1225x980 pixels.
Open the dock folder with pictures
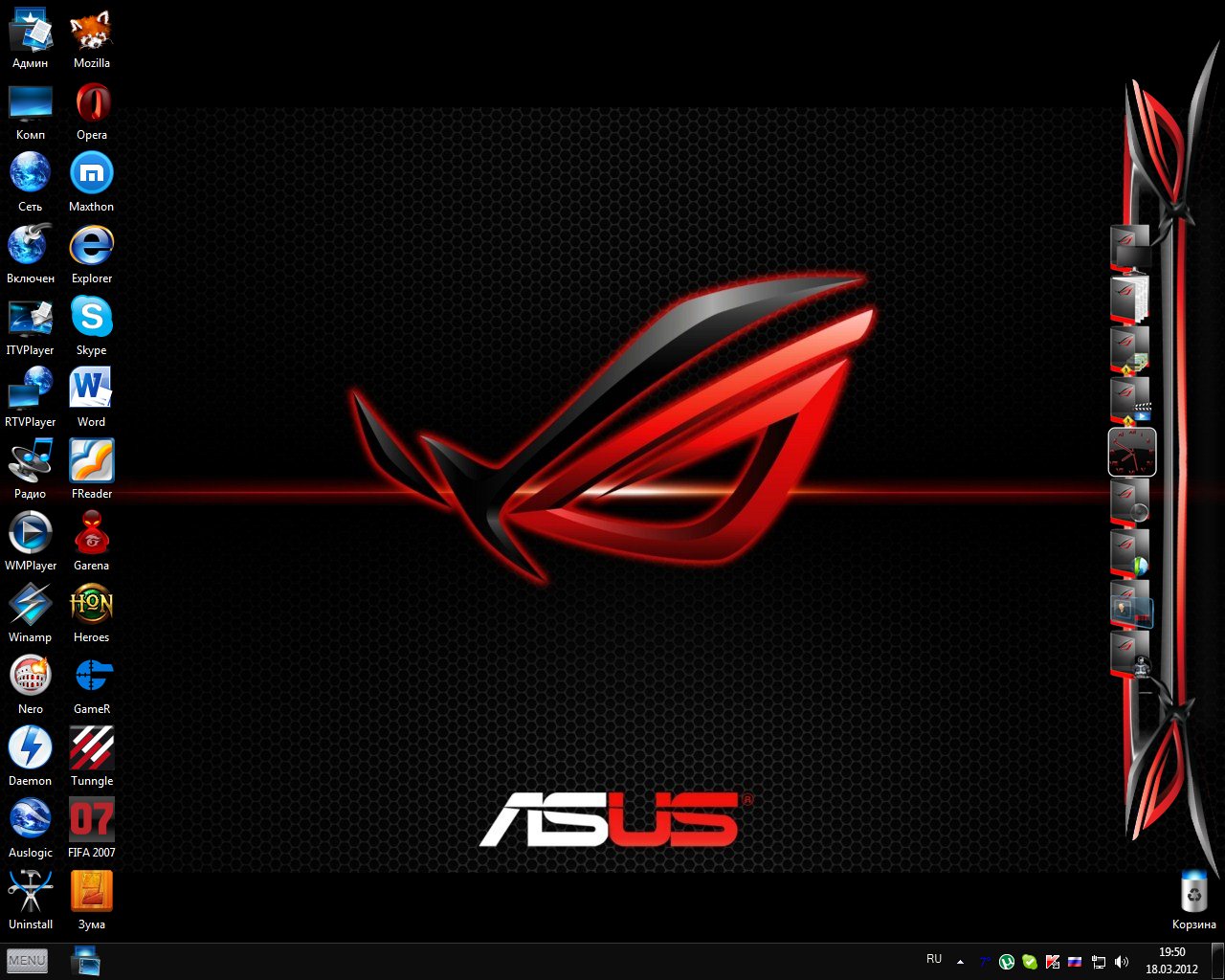(x=1130, y=349)
